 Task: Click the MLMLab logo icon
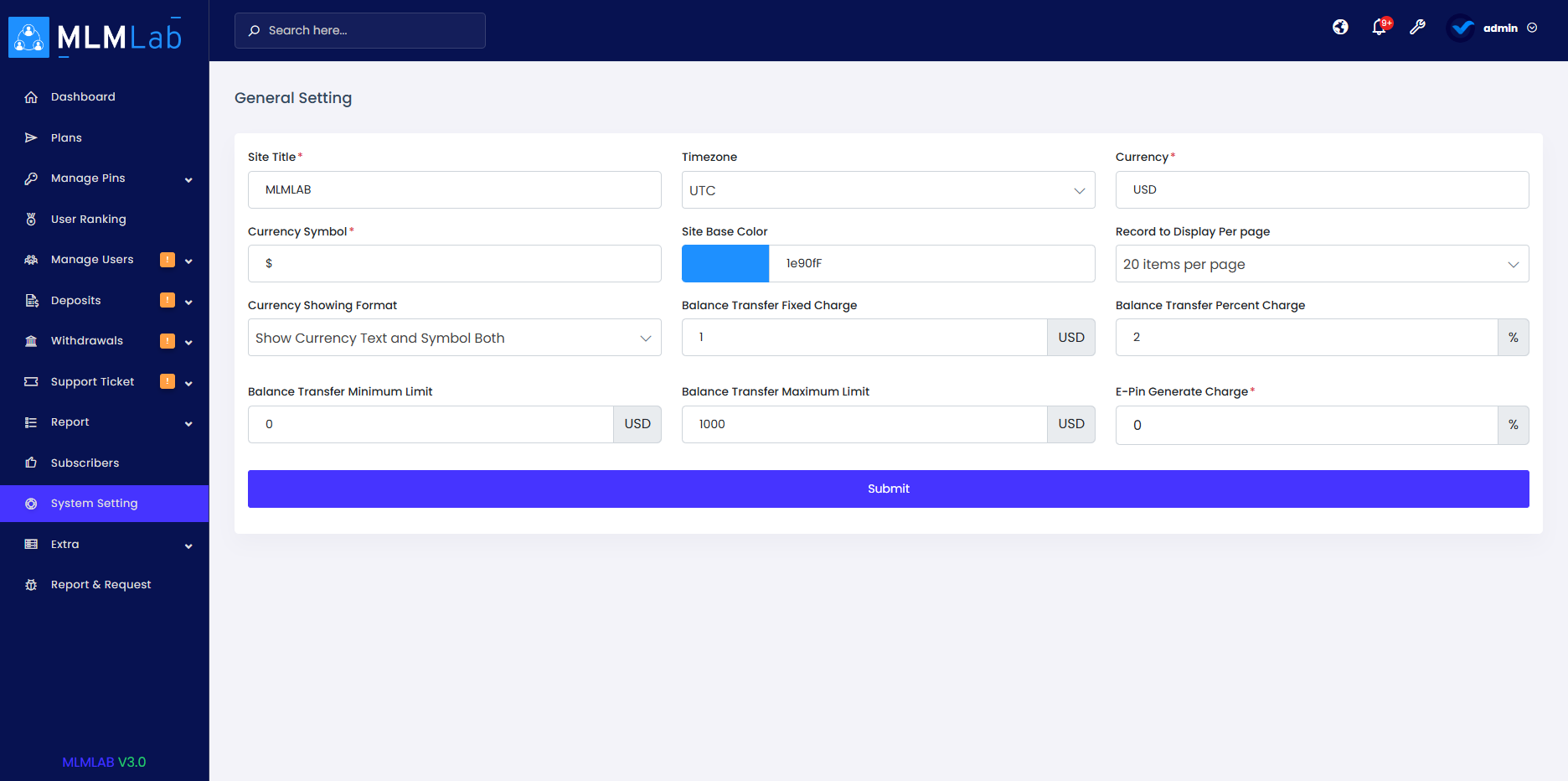[x=29, y=38]
